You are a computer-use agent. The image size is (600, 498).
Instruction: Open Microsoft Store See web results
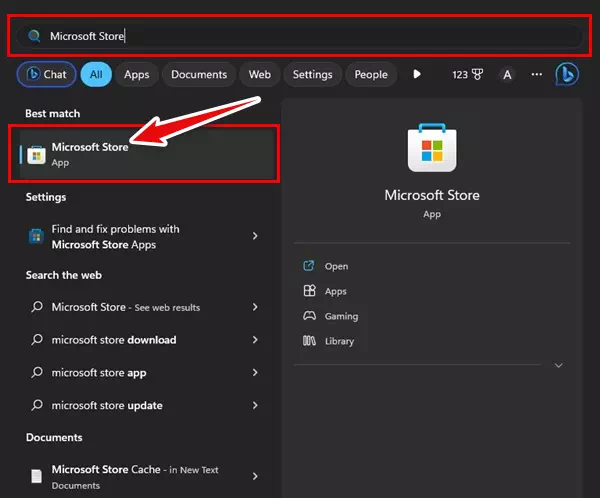coord(145,307)
